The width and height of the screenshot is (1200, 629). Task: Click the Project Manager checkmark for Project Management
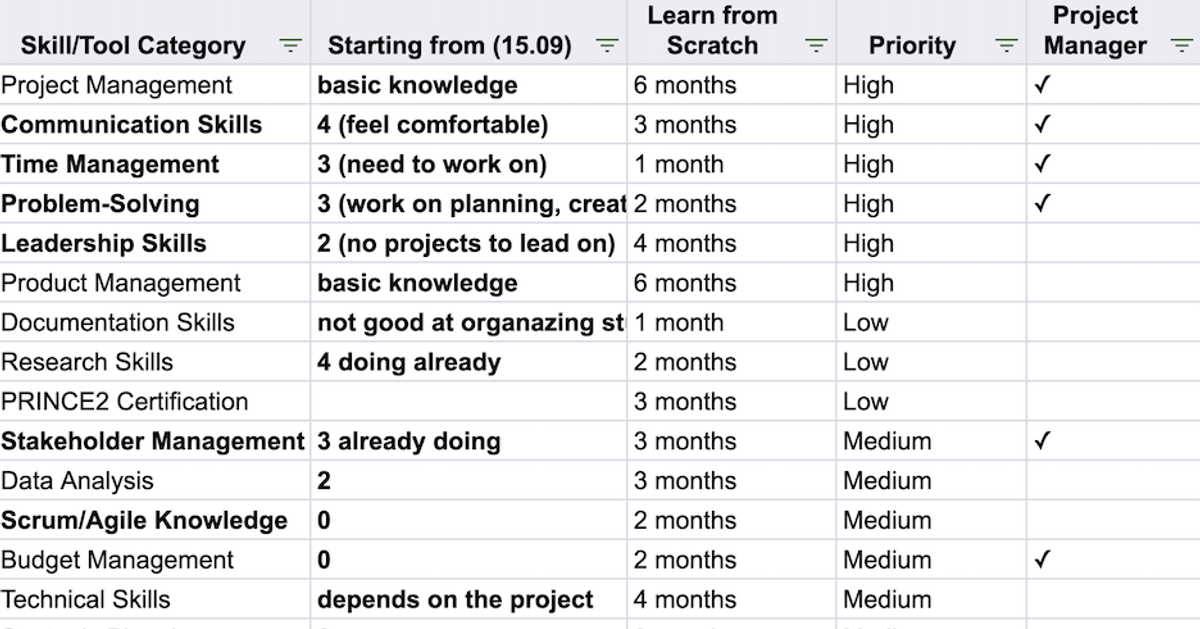(1044, 85)
